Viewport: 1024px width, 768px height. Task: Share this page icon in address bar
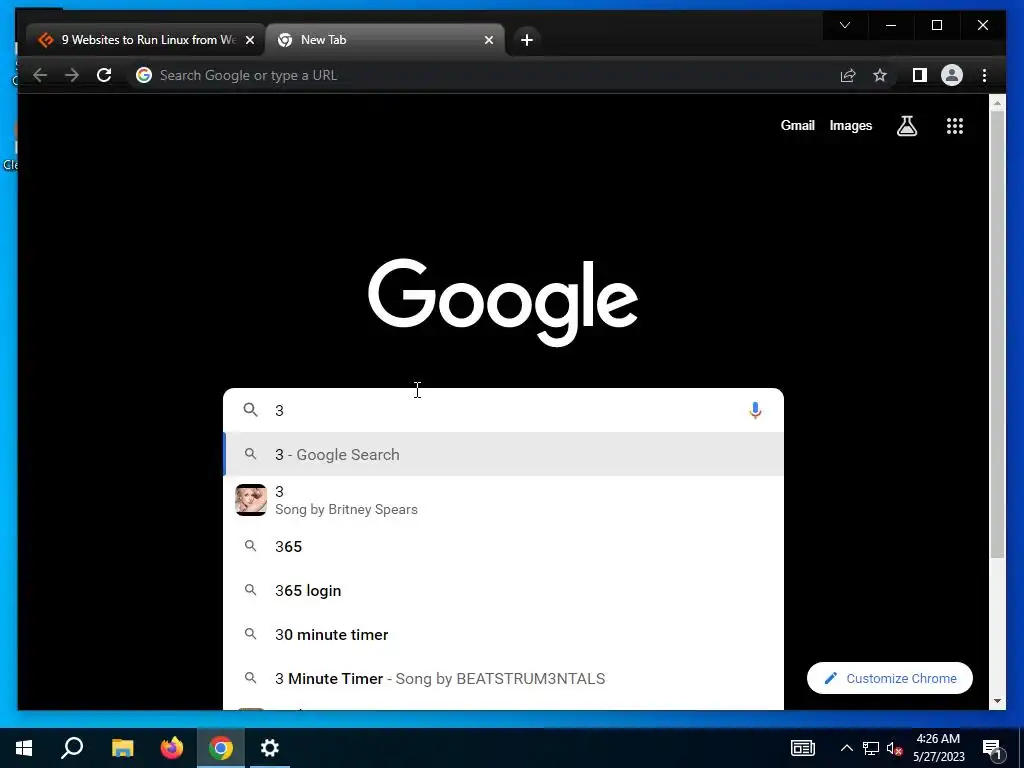[x=848, y=75]
